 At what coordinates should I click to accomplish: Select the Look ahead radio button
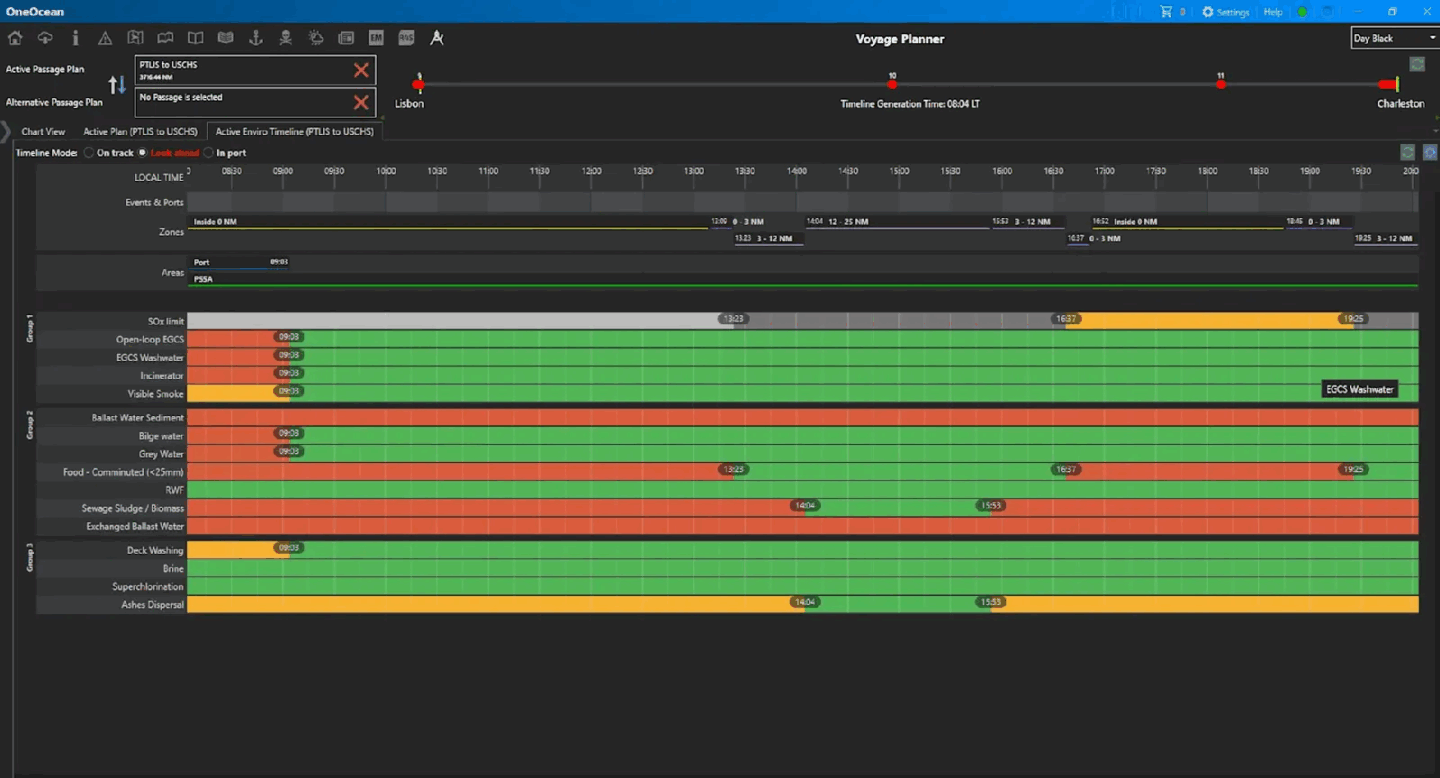(x=143, y=153)
